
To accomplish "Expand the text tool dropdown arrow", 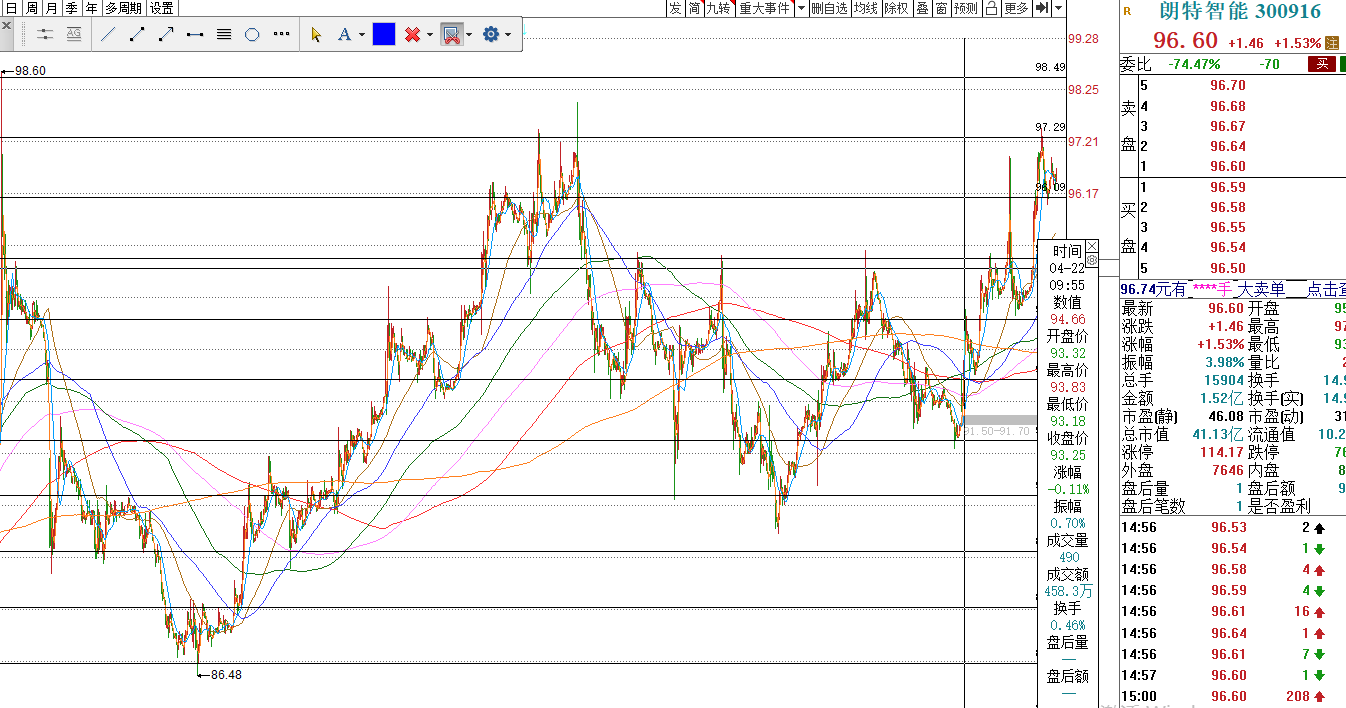I will pos(360,35).
